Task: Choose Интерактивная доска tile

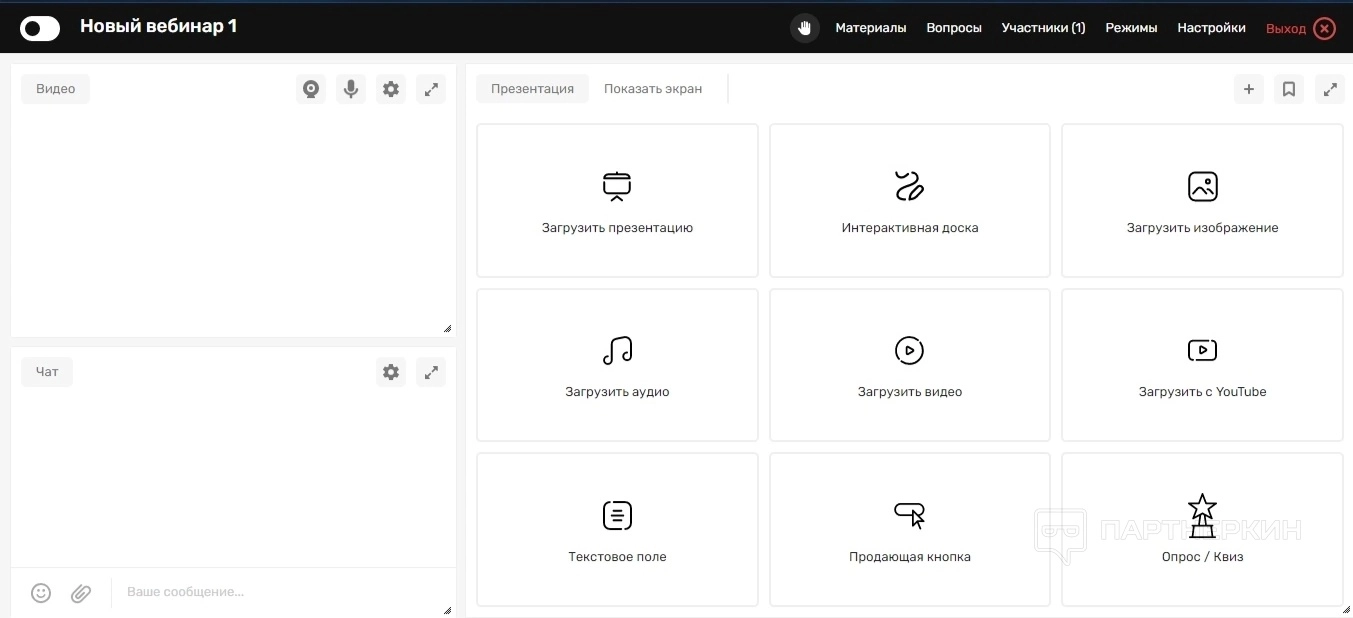Action: tap(909, 201)
